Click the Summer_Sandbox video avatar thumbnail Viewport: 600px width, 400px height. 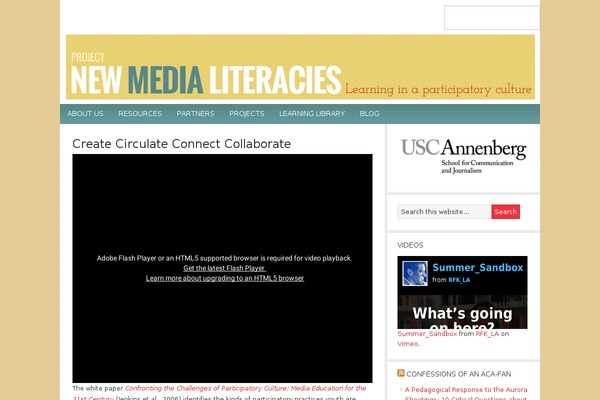[x=415, y=273]
